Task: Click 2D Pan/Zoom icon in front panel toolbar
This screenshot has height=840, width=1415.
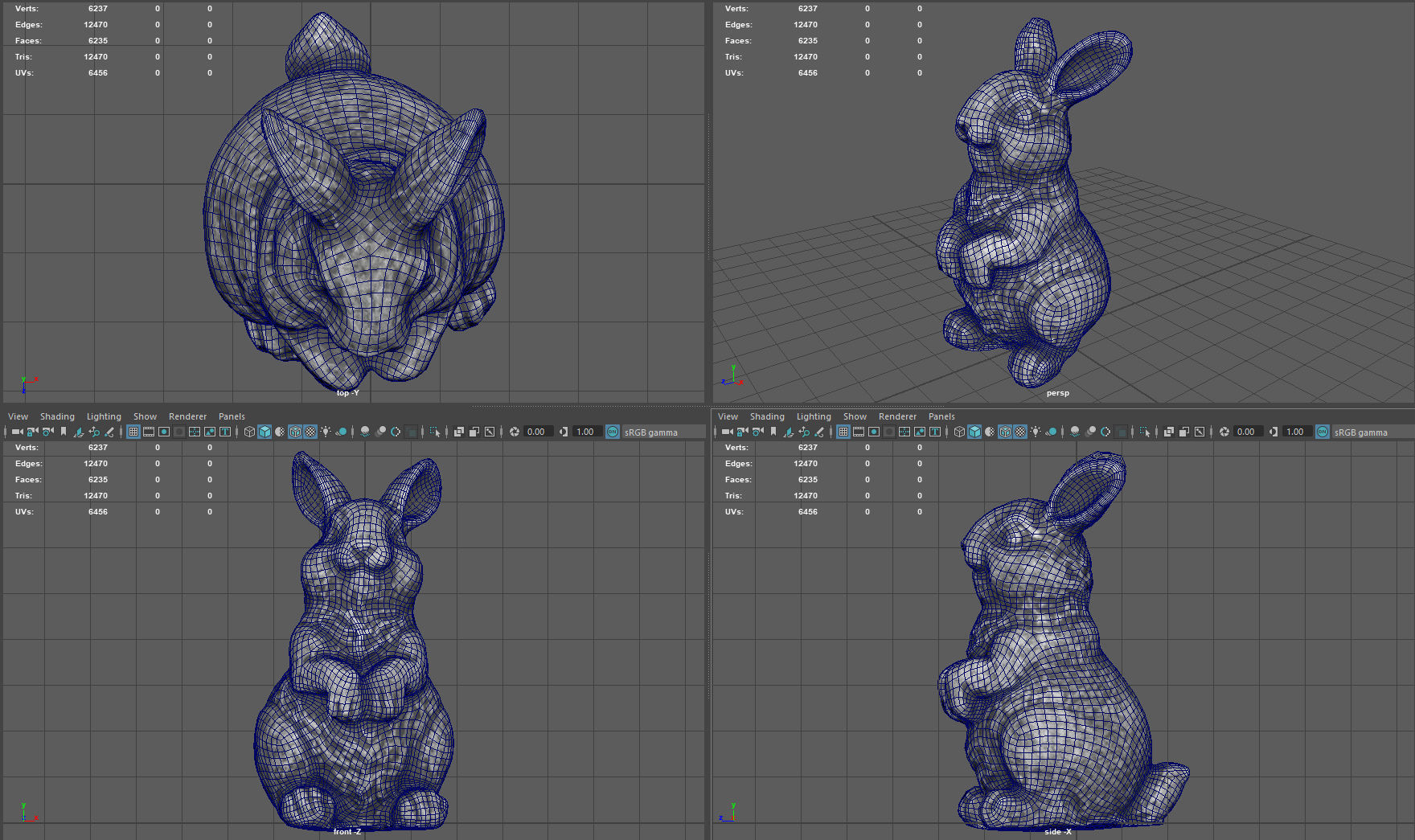Action: (94, 432)
